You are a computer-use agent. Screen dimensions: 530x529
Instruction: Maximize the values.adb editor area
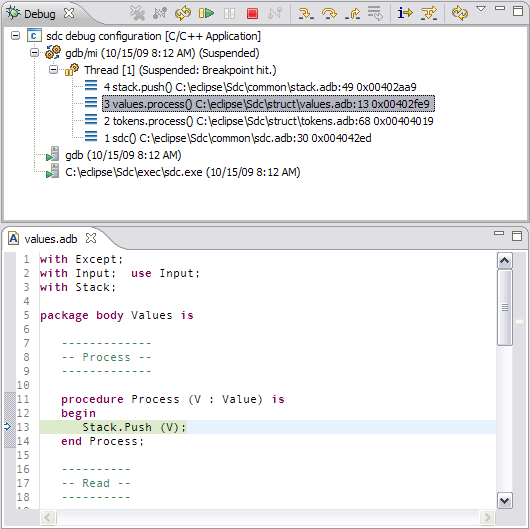[x=517, y=236]
